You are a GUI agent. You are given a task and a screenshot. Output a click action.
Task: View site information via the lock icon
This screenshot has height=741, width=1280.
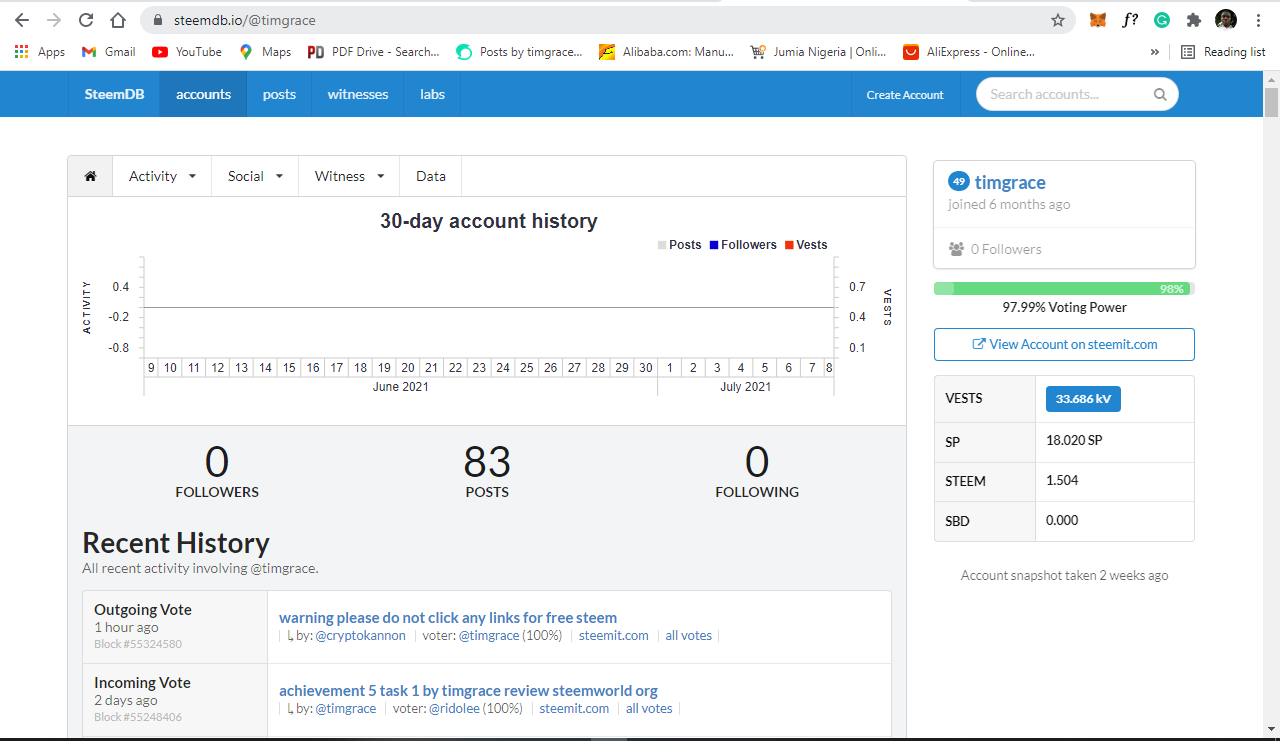[157, 20]
